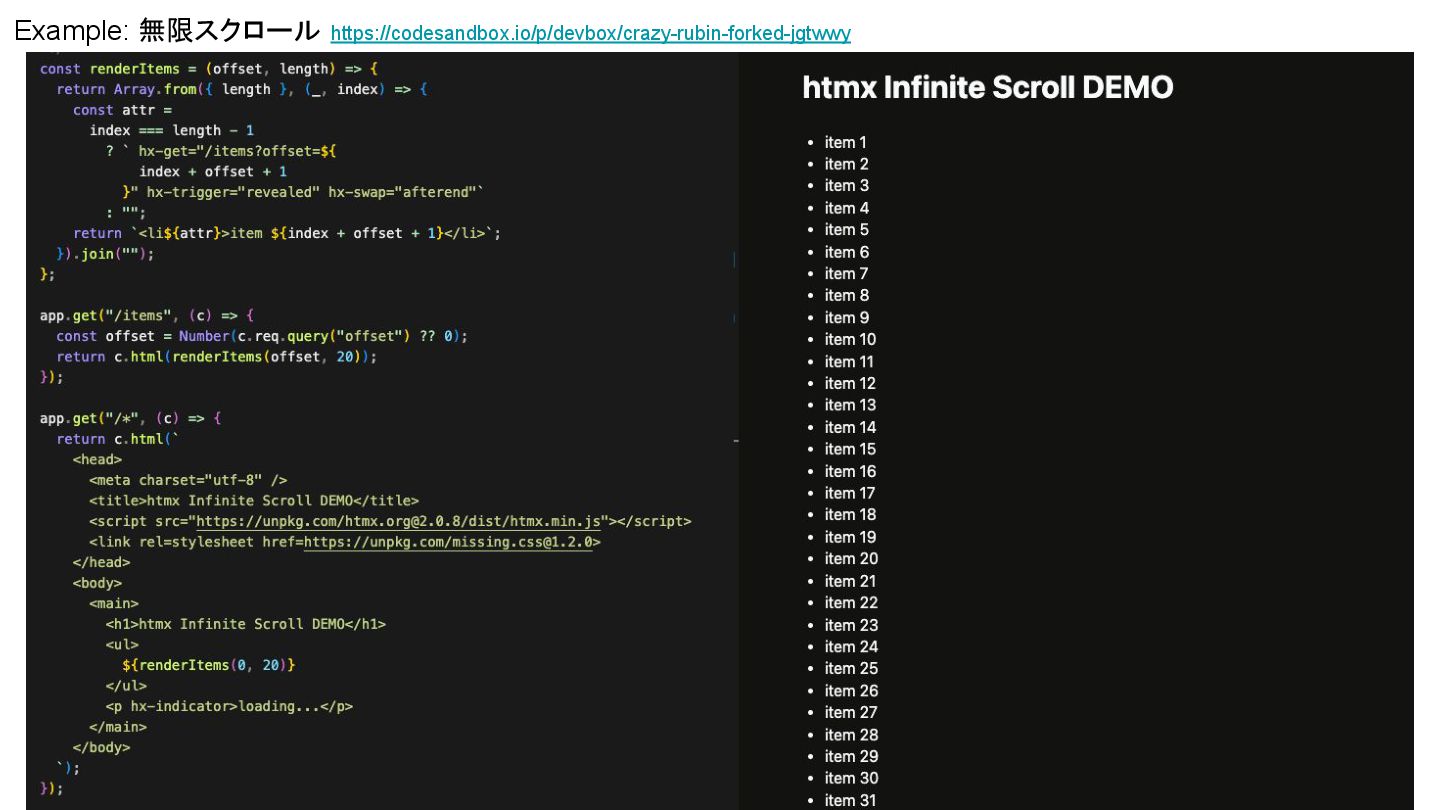Click the 'const attr =' code line

coord(123,110)
